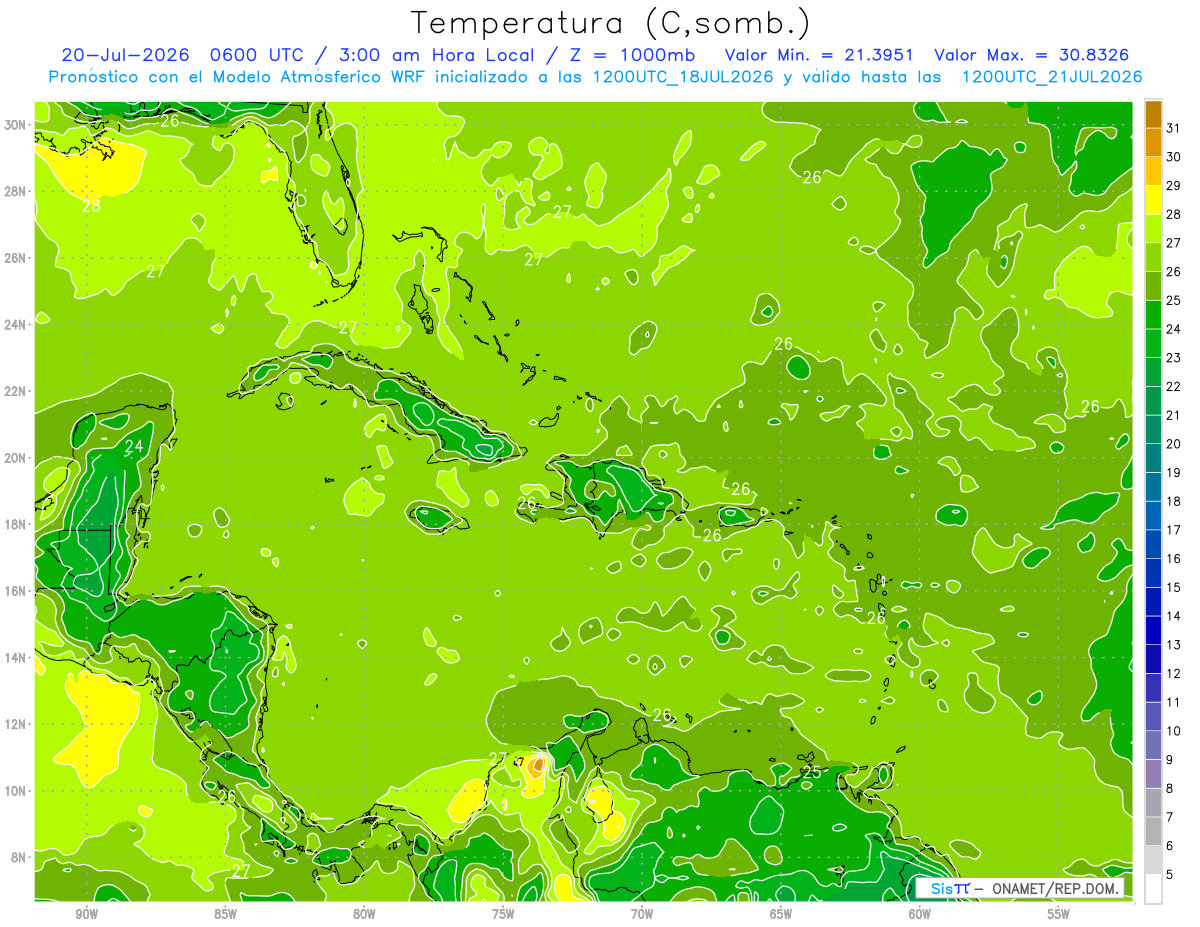Click the 90W longitude label
Screen dimensions: 1200x927
[x=86, y=914]
